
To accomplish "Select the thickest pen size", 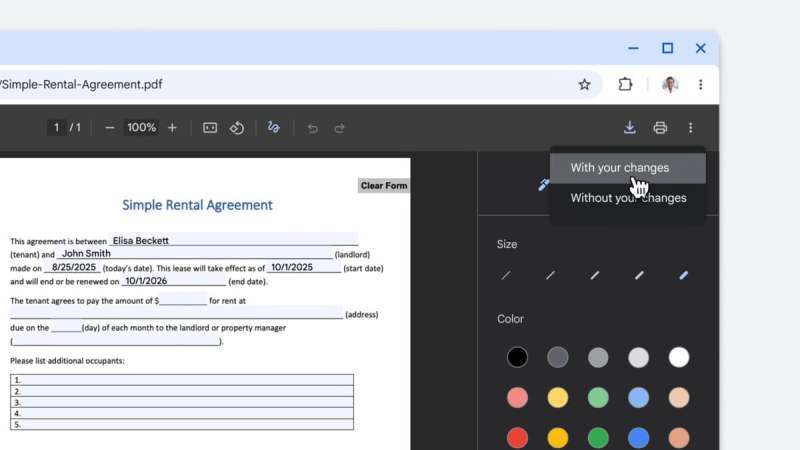I will coord(683,276).
